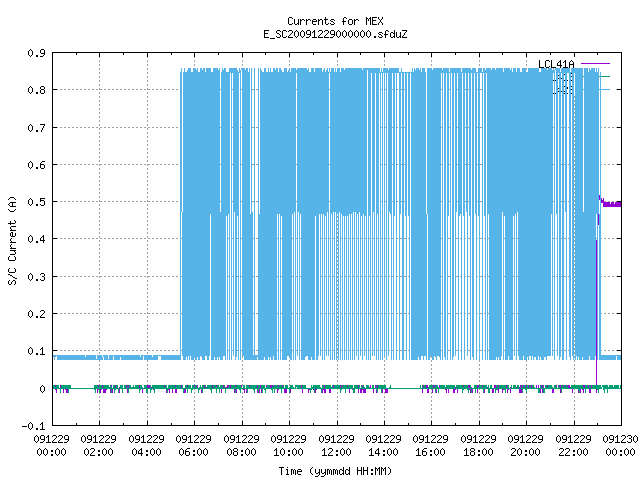The height and width of the screenshot is (480, 640).
Task: Click the x-axis tick label '06:00'
Action: click(x=193, y=452)
